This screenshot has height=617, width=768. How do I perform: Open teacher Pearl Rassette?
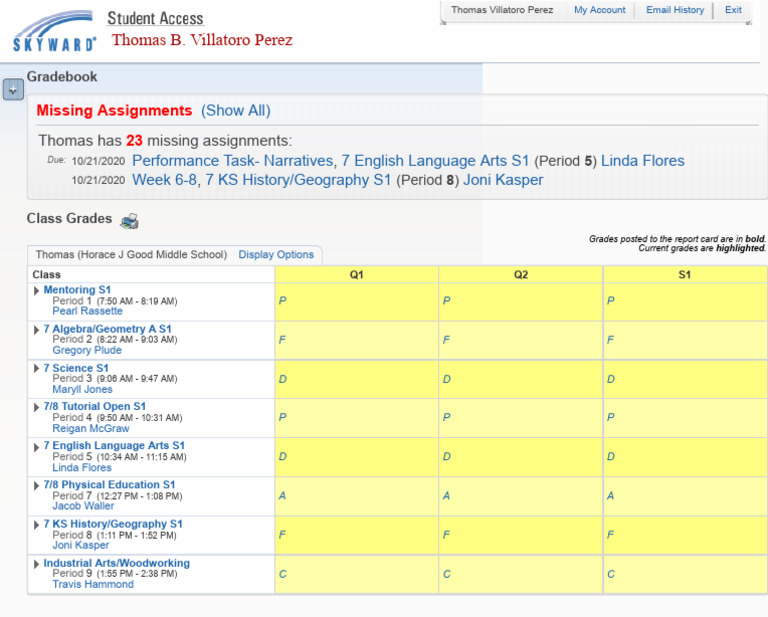pos(87,311)
